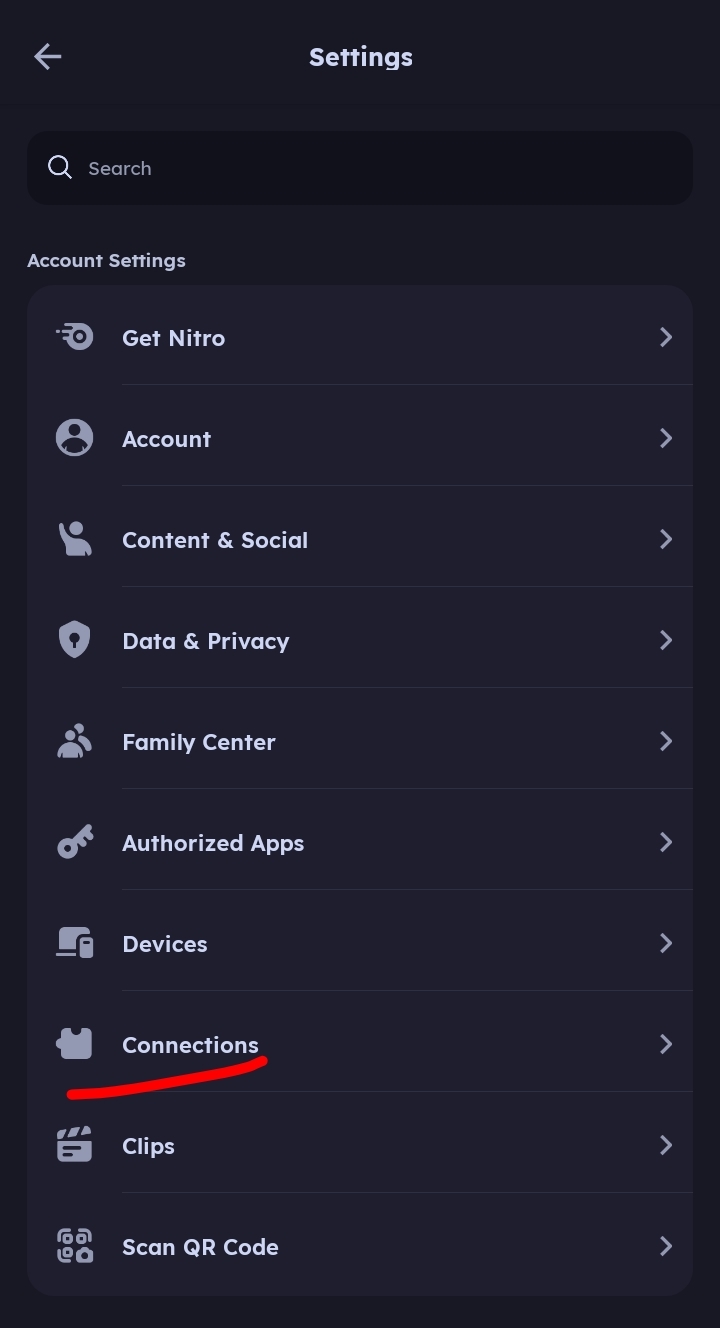Click the Devices icon
The image size is (720, 1328).
(75, 943)
